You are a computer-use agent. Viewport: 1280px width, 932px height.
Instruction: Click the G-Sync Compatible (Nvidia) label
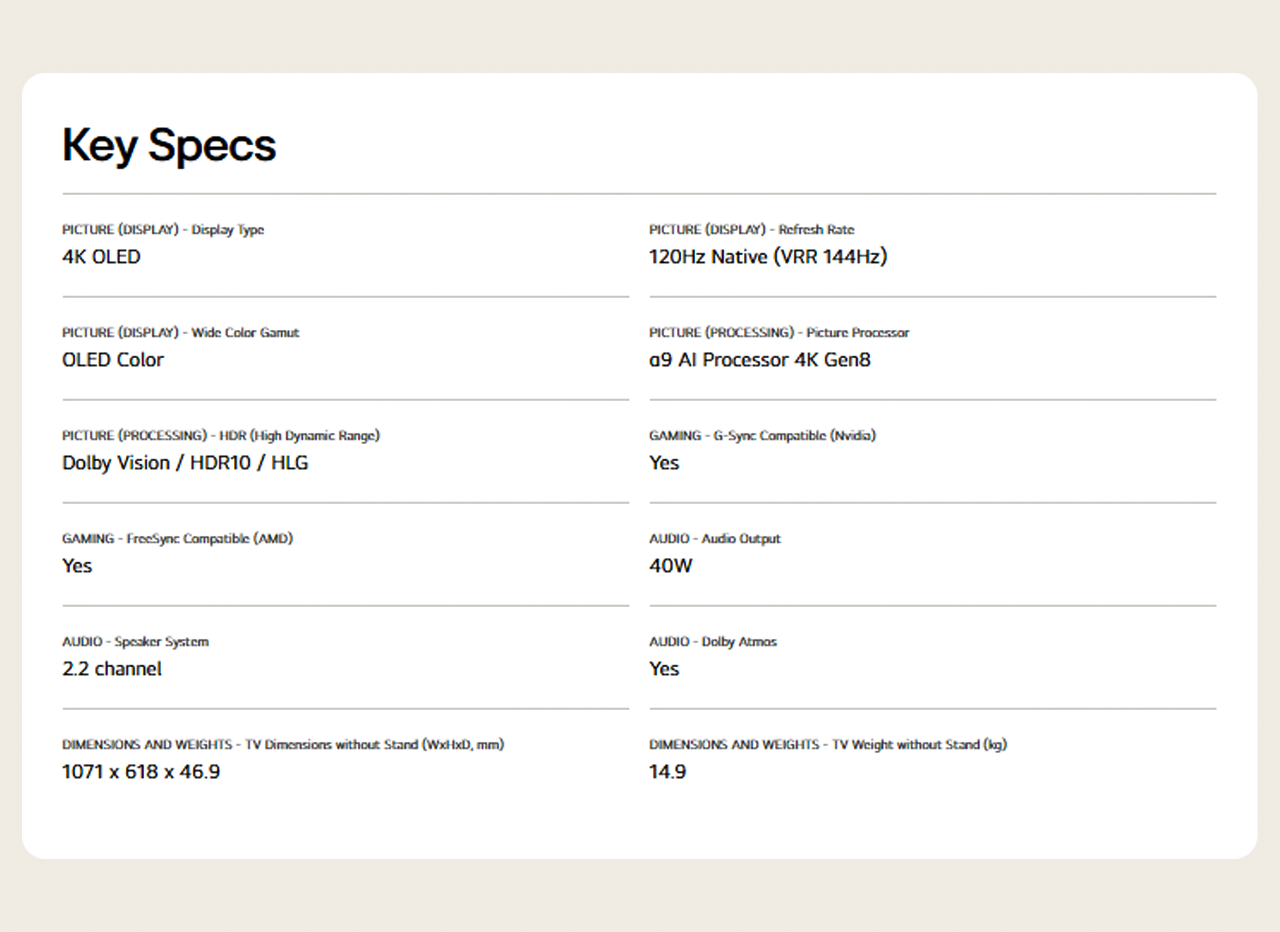[x=762, y=436]
